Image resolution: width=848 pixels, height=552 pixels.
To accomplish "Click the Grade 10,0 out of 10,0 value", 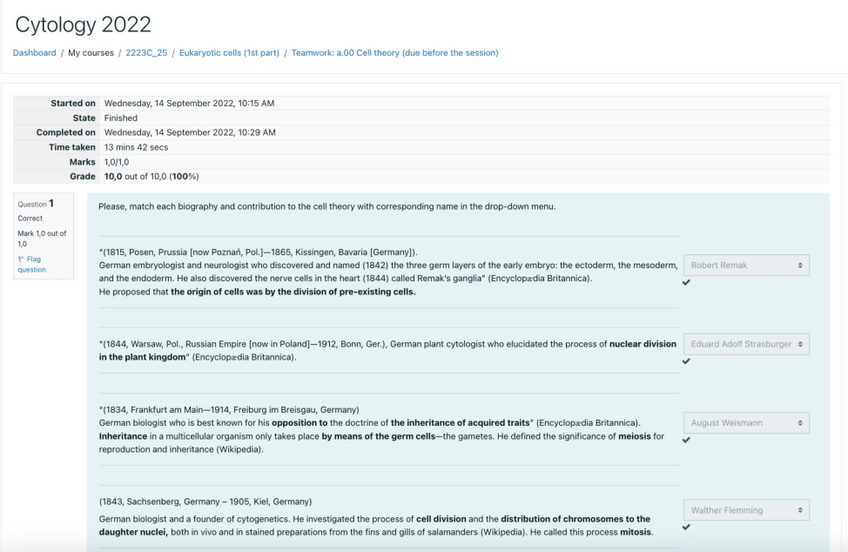I will coord(151,175).
